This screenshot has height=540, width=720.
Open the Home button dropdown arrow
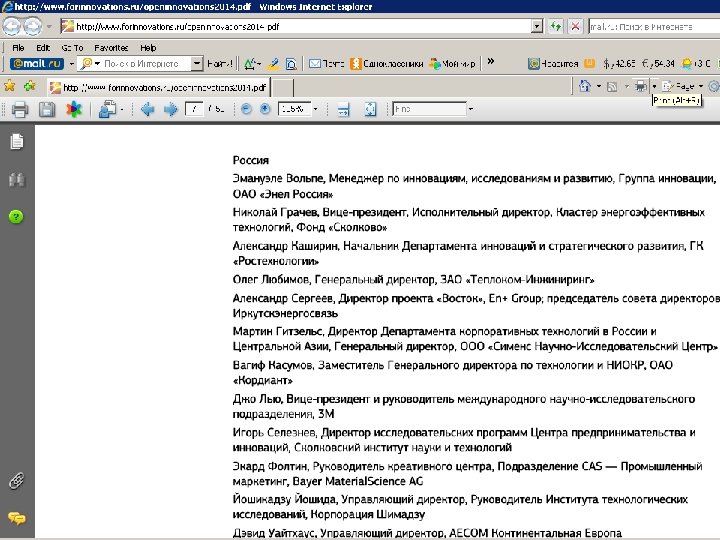click(x=599, y=86)
